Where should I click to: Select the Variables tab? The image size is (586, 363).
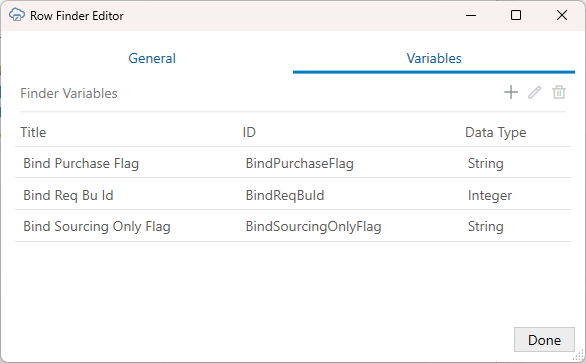point(434,58)
